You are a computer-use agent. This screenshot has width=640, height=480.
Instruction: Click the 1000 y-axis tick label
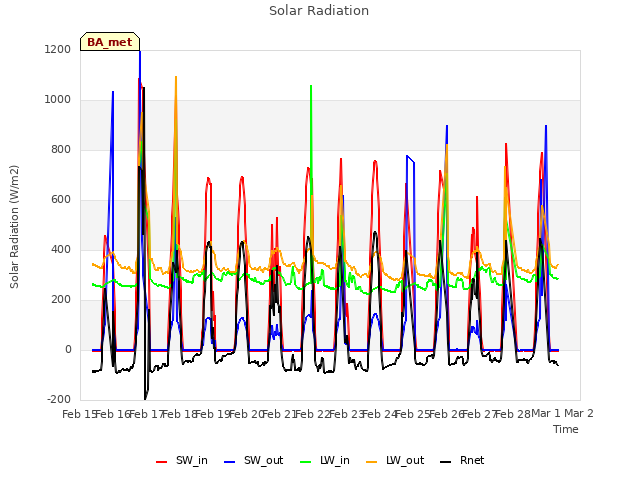coord(58,100)
